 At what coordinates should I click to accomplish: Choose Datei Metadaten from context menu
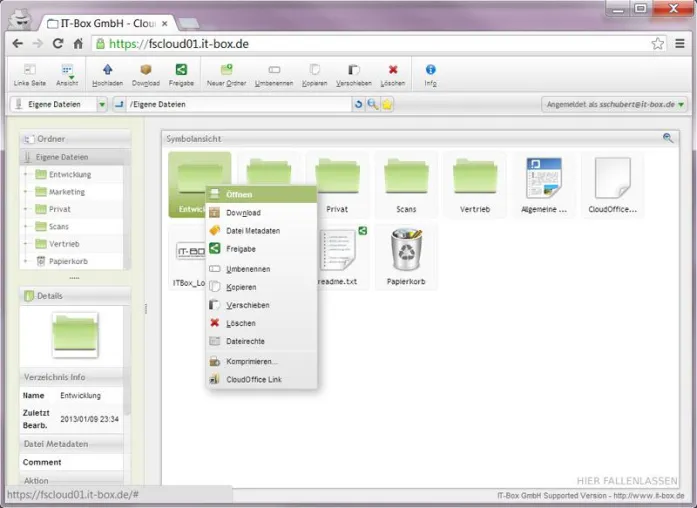pos(261,231)
